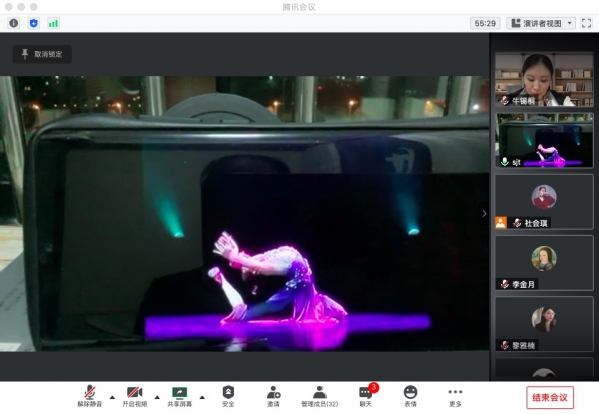Check the green network signal icon
The height and width of the screenshot is (414, 599).
(53, 23)
